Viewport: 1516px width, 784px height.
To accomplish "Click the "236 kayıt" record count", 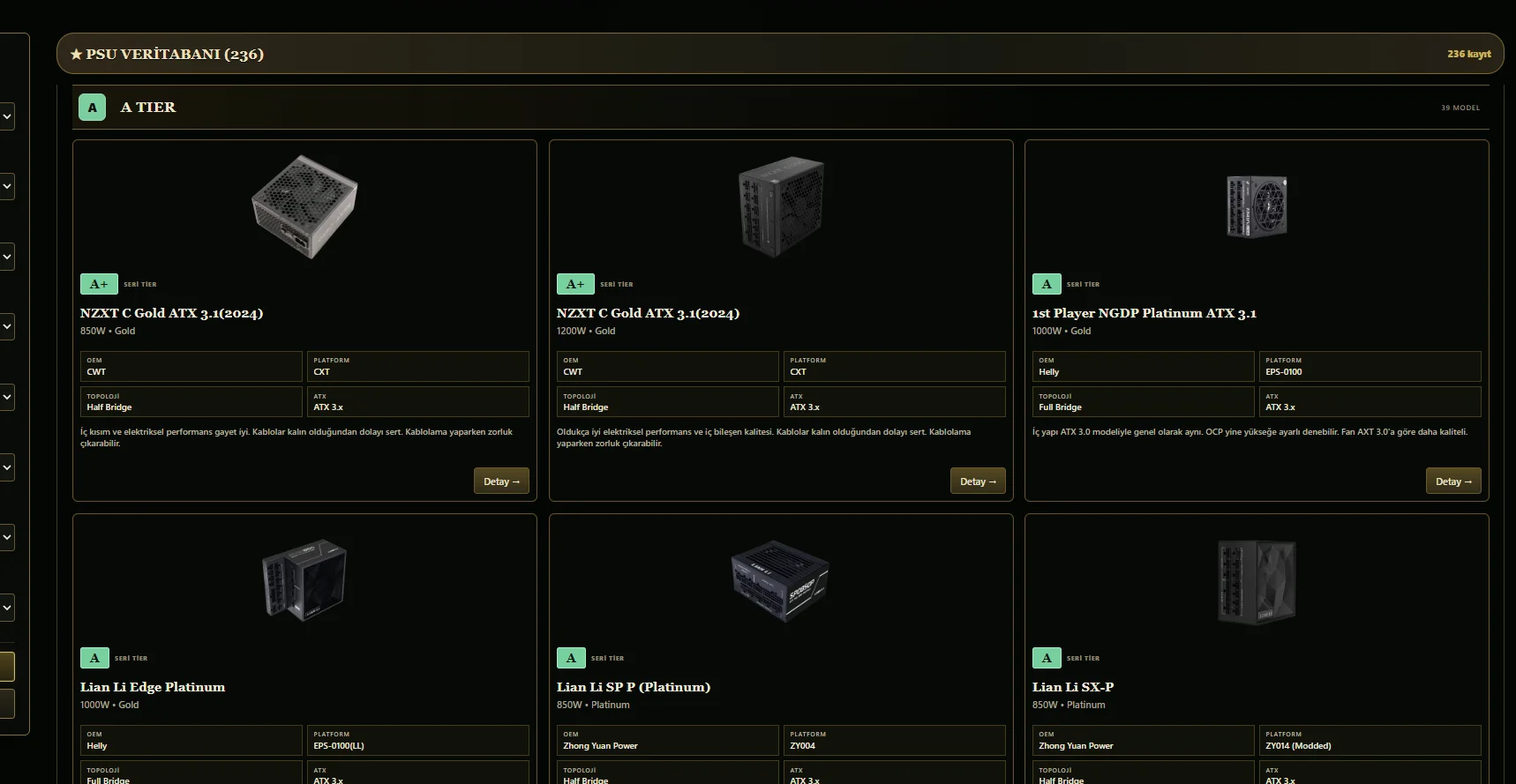I will tap(1469, 54).
